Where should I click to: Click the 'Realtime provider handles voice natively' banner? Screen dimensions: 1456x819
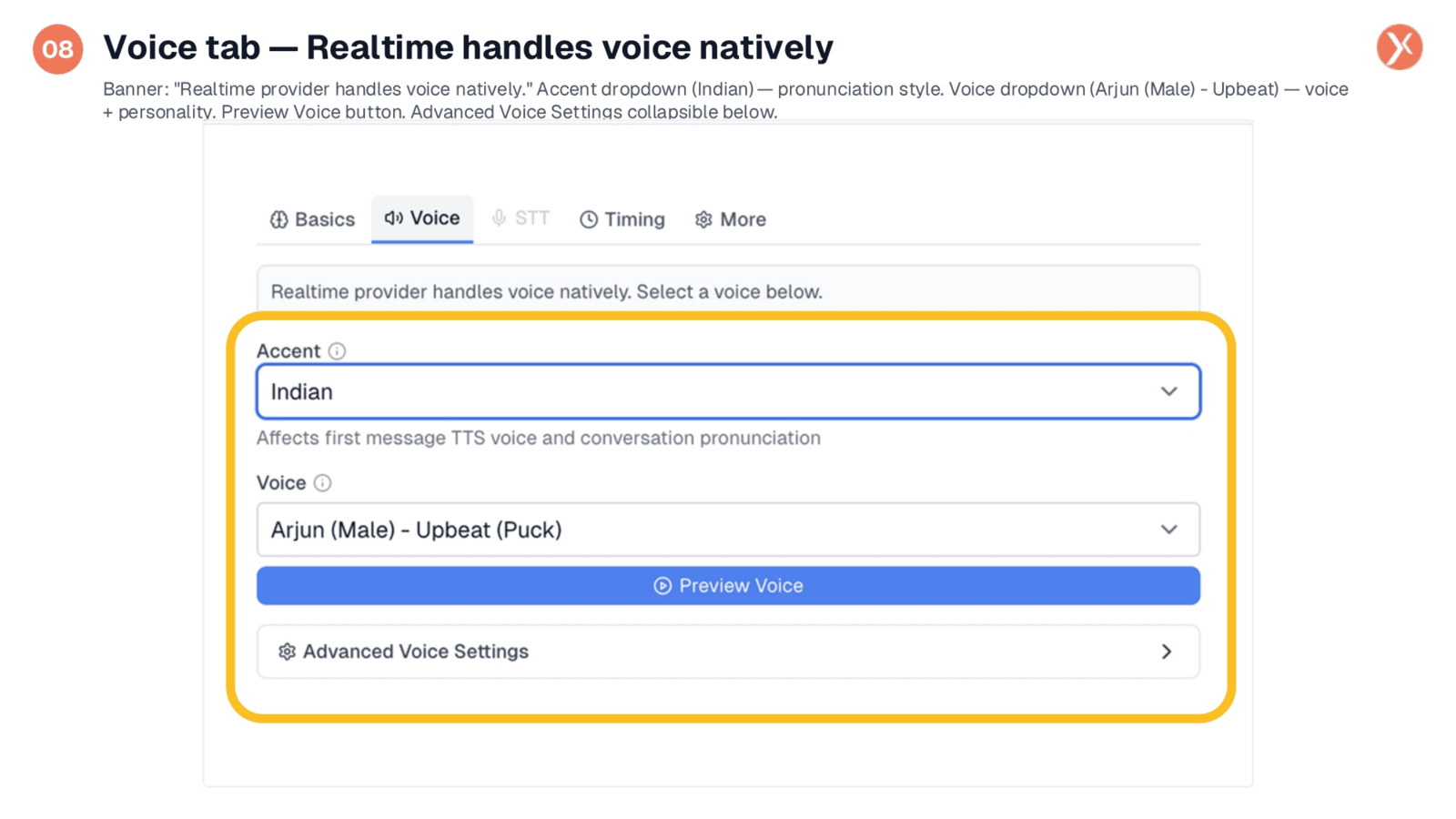point(728,291)
